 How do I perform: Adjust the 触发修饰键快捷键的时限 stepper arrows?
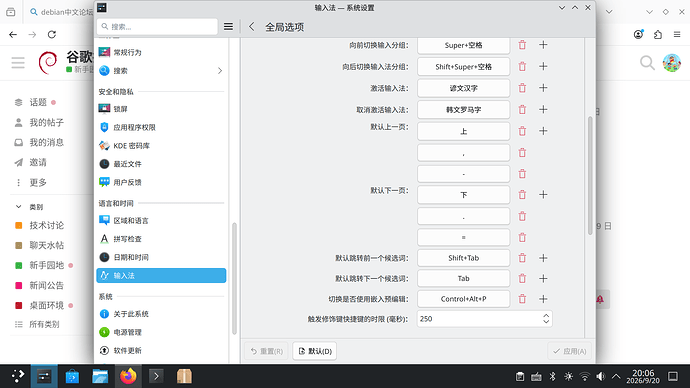click(546, 318)
